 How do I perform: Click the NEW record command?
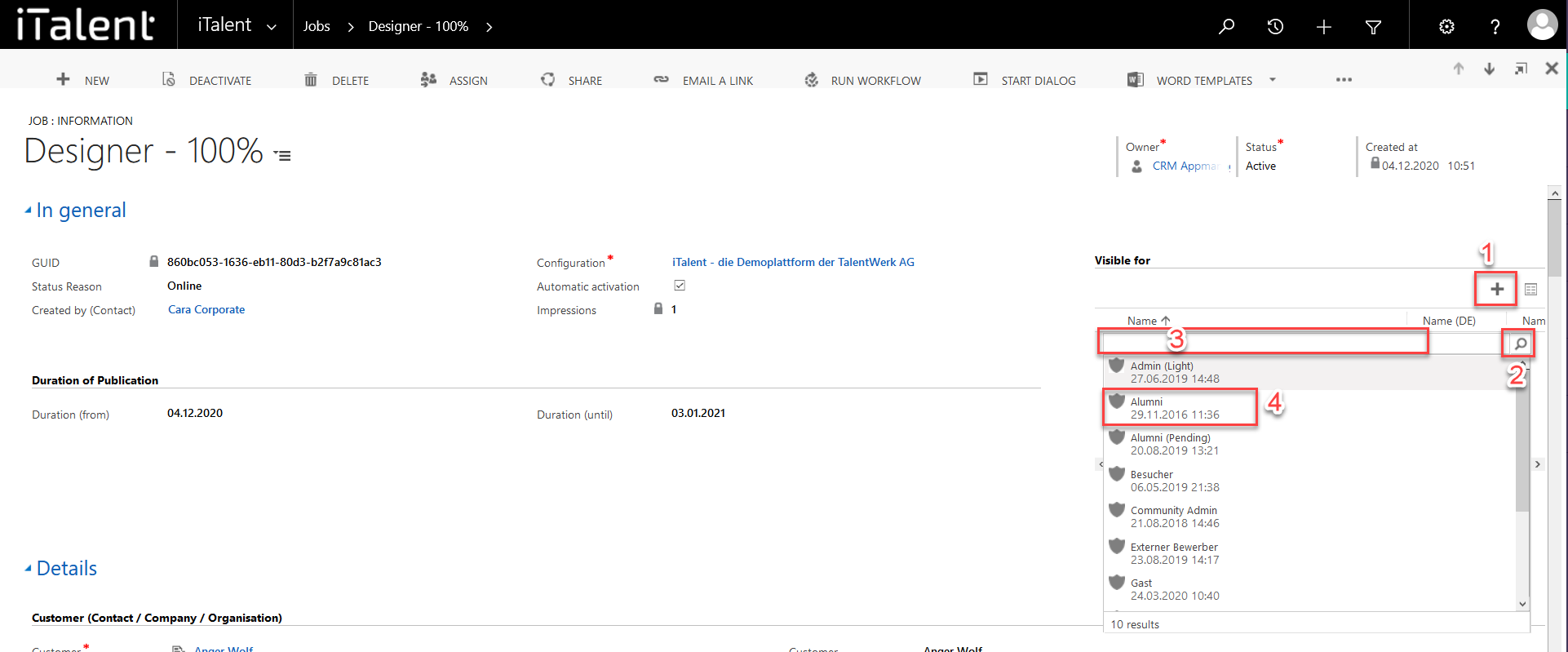[82, 80]
